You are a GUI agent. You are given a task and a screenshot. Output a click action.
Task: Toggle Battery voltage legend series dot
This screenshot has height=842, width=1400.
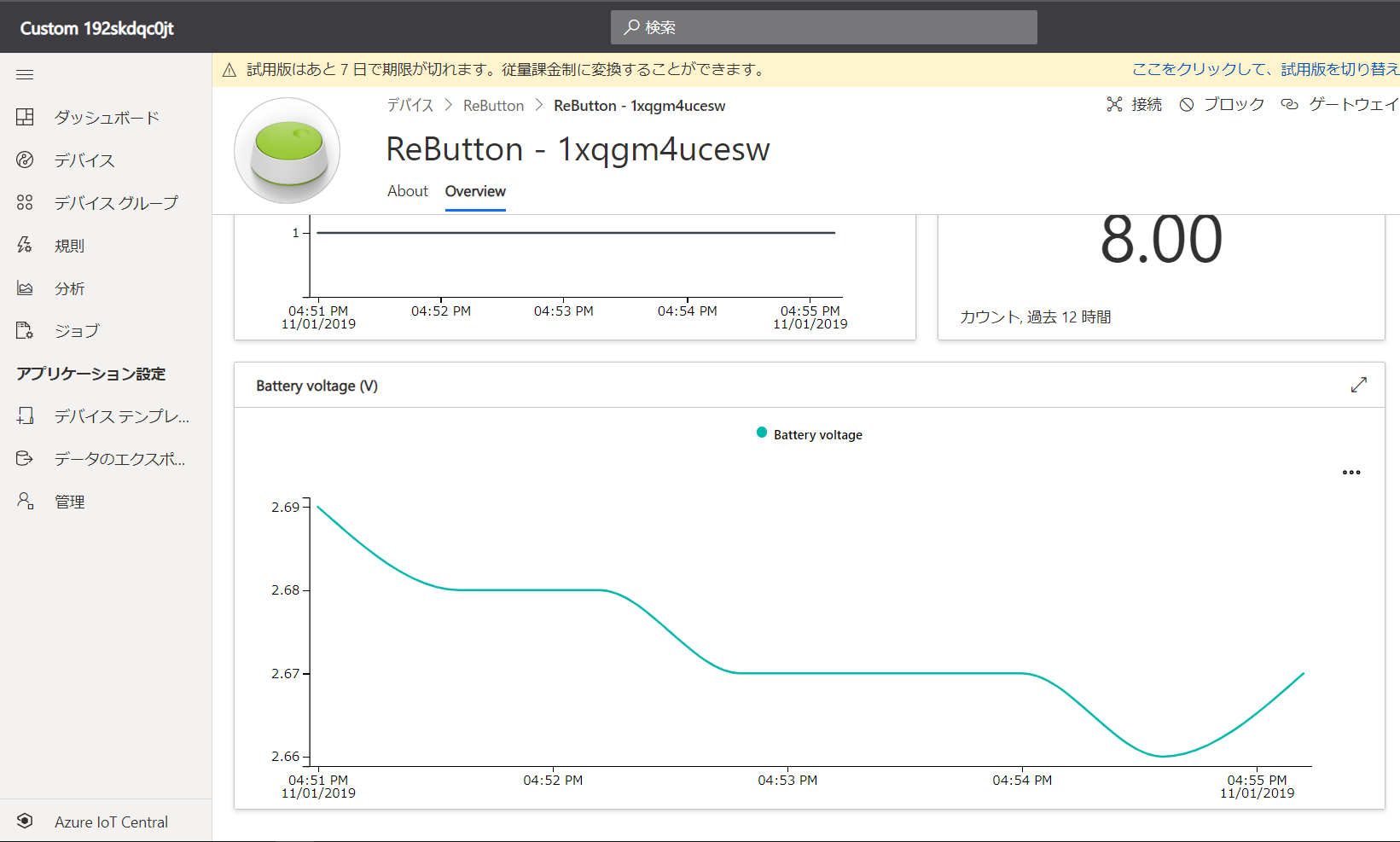pyautogui.click(x=762, y=433)
